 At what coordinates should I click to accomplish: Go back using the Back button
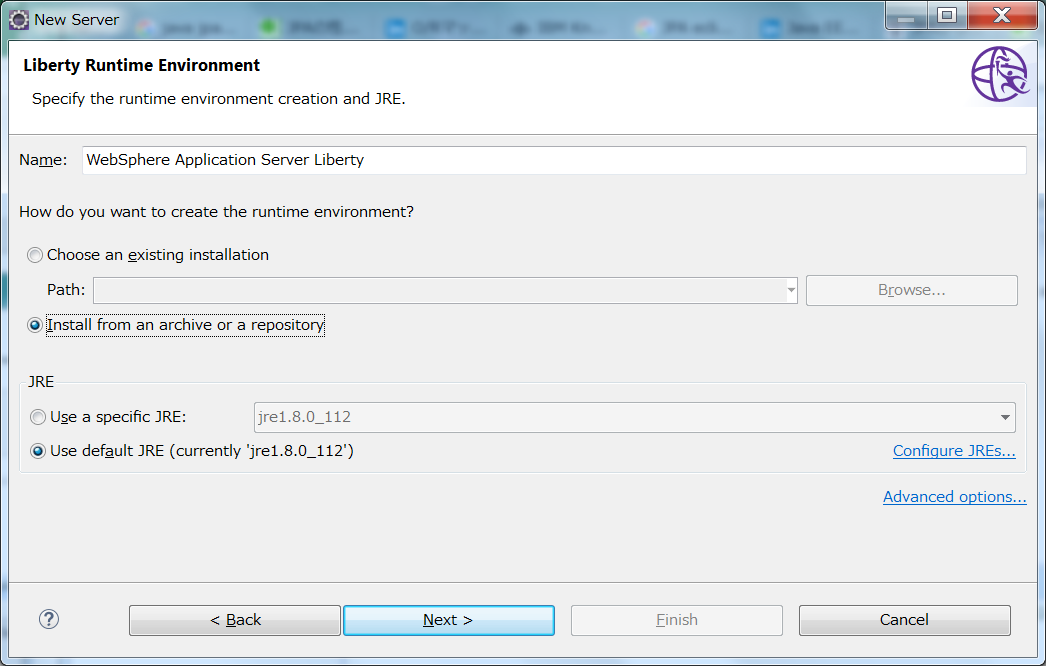click(x=234, y=620)
